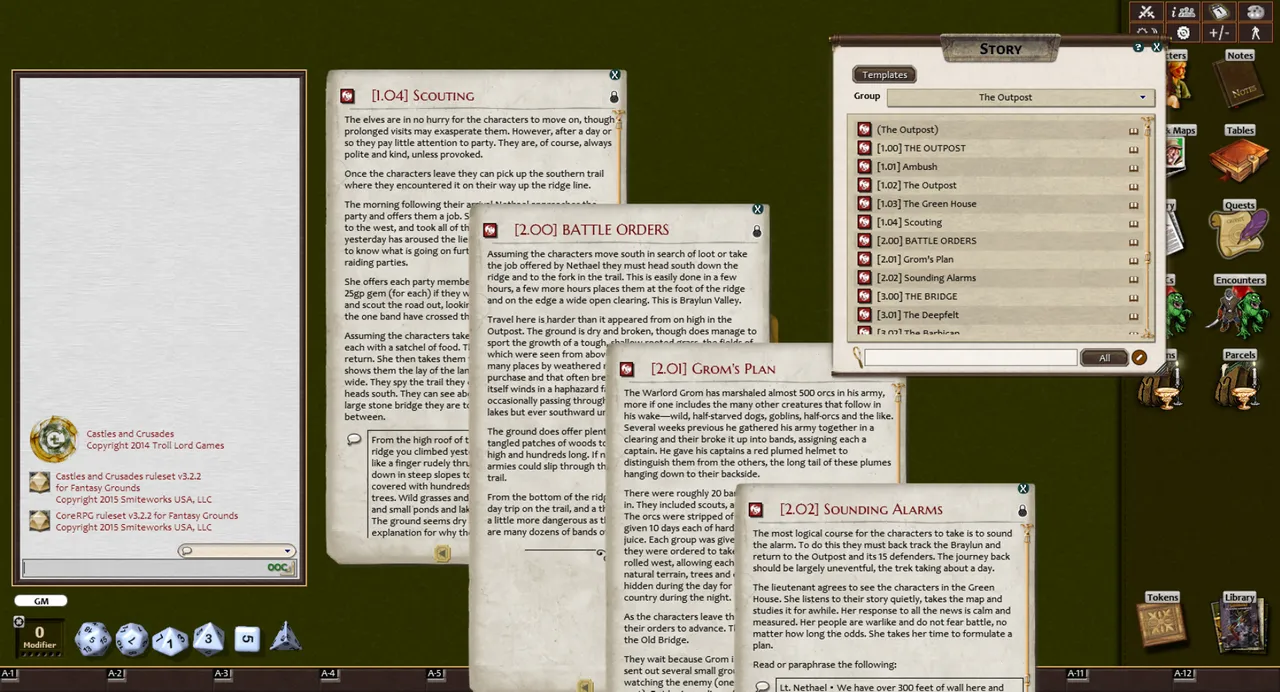Open the chat mode dropdown above chat entry
The height and width of the screenshot is (692, 1280).
click(237, 551)
